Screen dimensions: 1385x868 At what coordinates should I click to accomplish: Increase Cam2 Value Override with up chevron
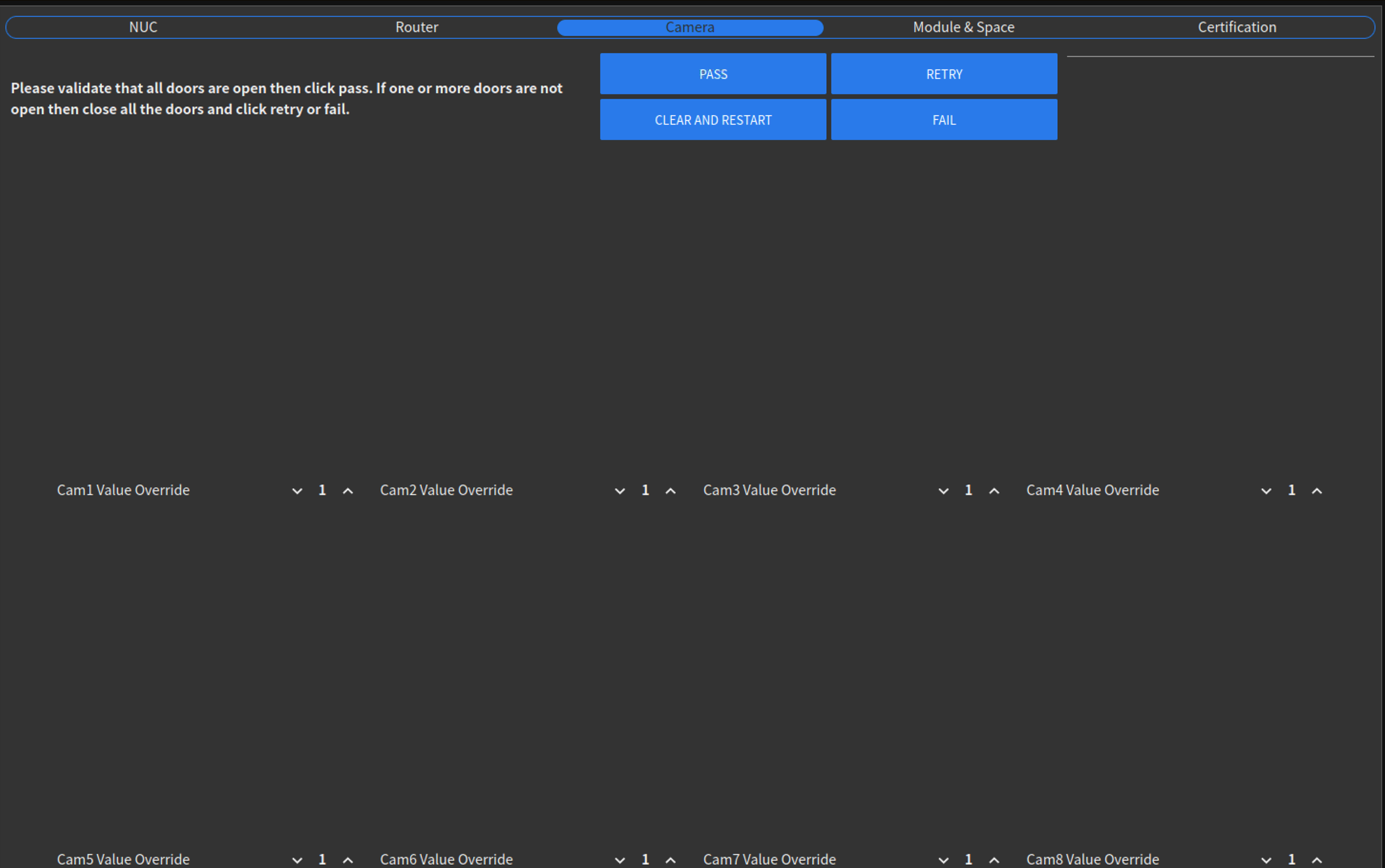(x=670, y=491)
